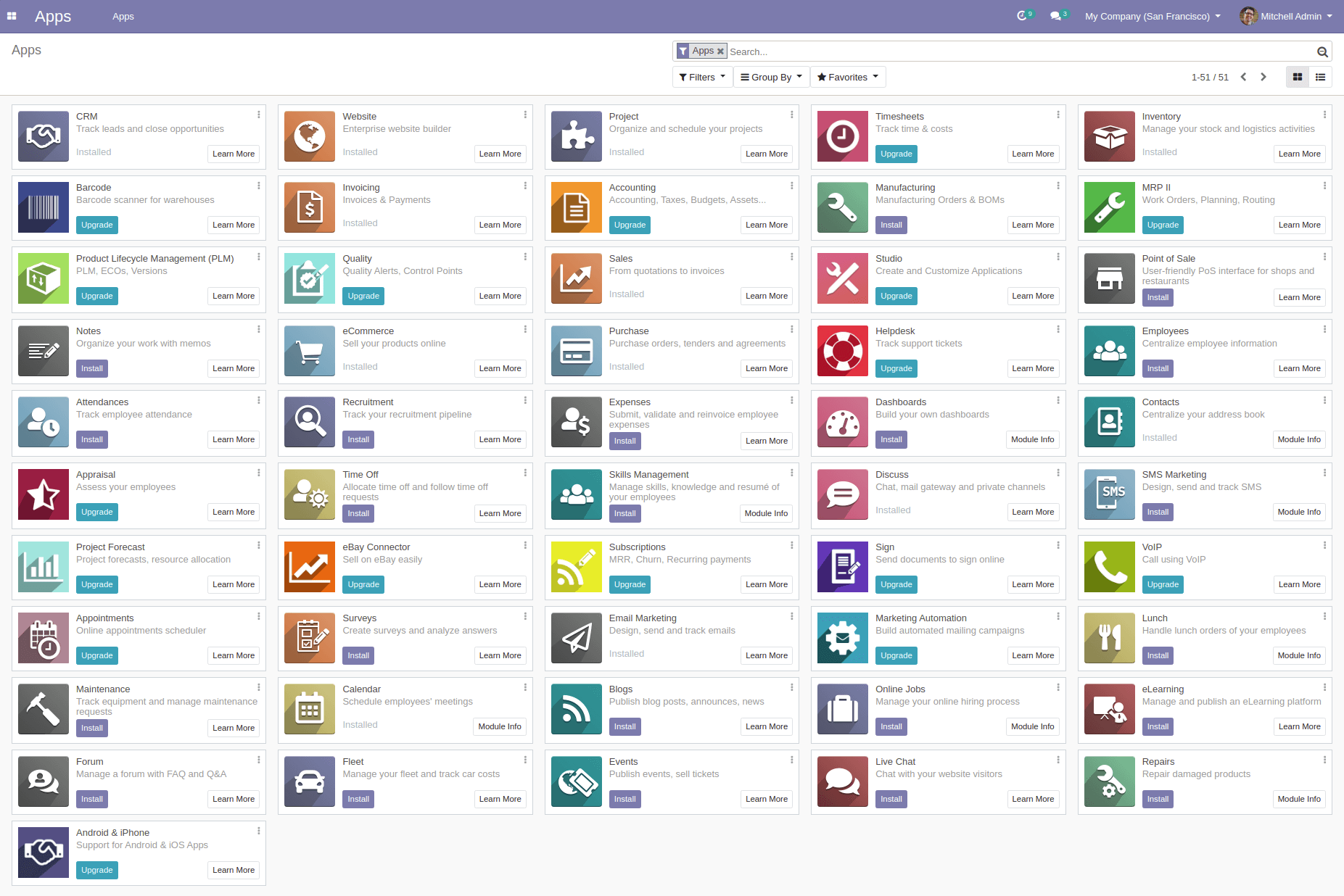Select the Studio tools icon
This screenshot has width=1344, height=896.
843,278
